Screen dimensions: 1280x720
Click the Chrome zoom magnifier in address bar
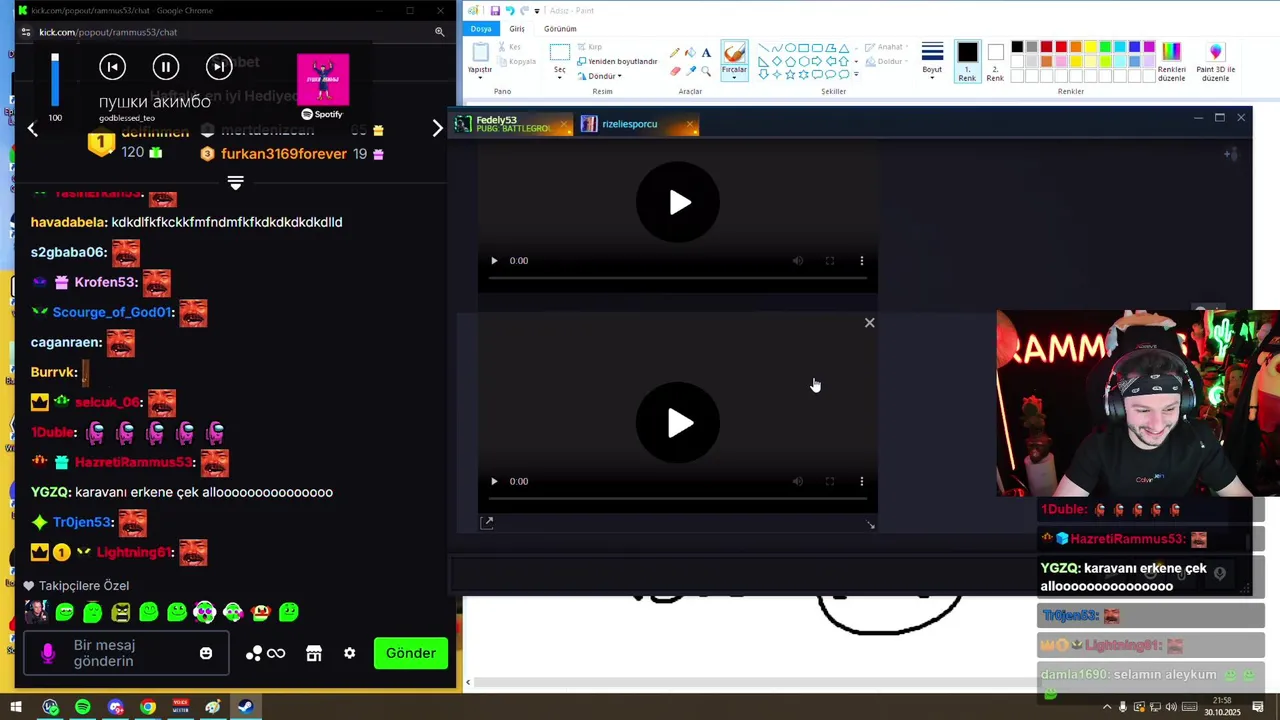click(x=439, y=32)
